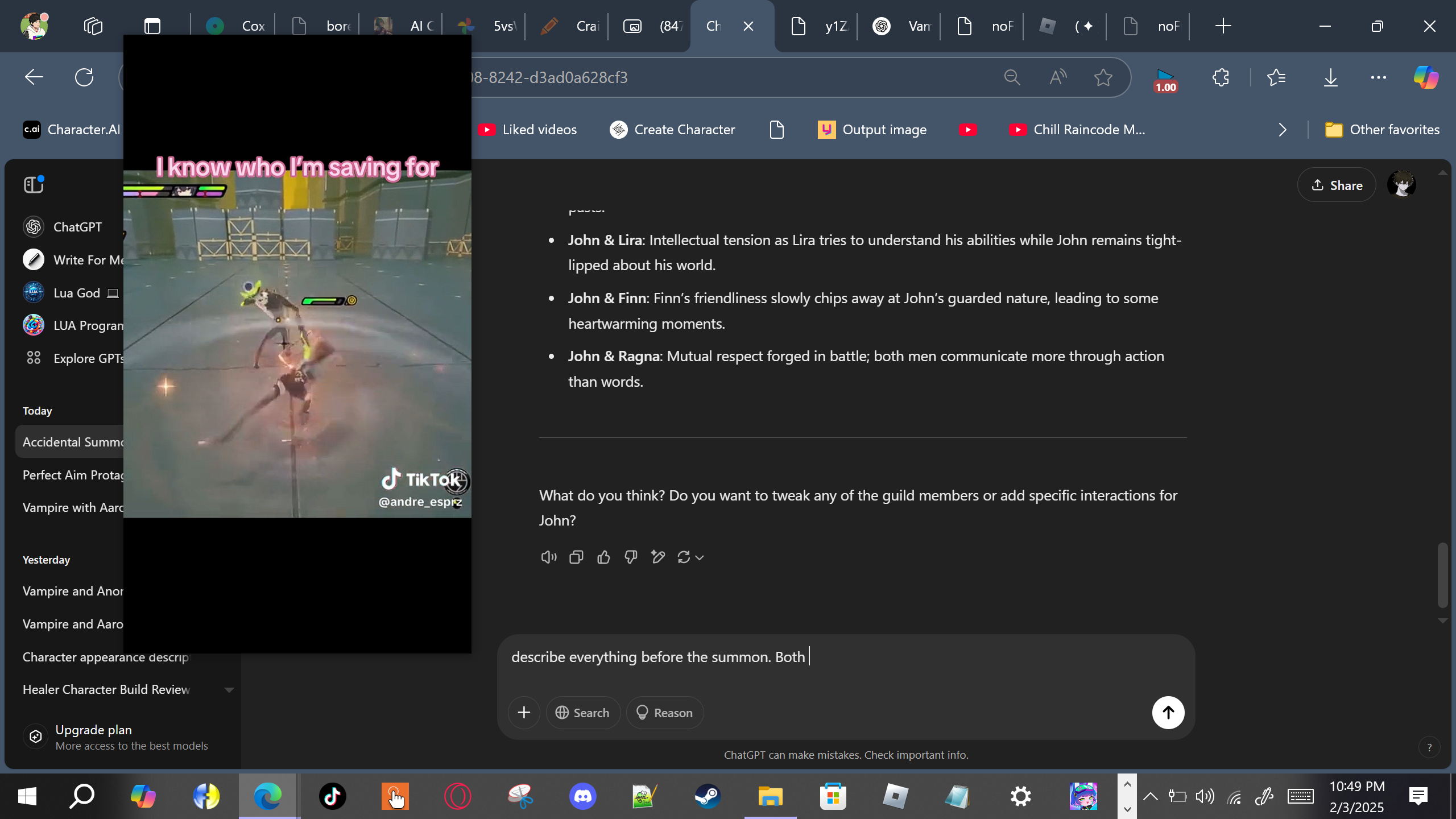Open the volume control in system tray

1205,796
